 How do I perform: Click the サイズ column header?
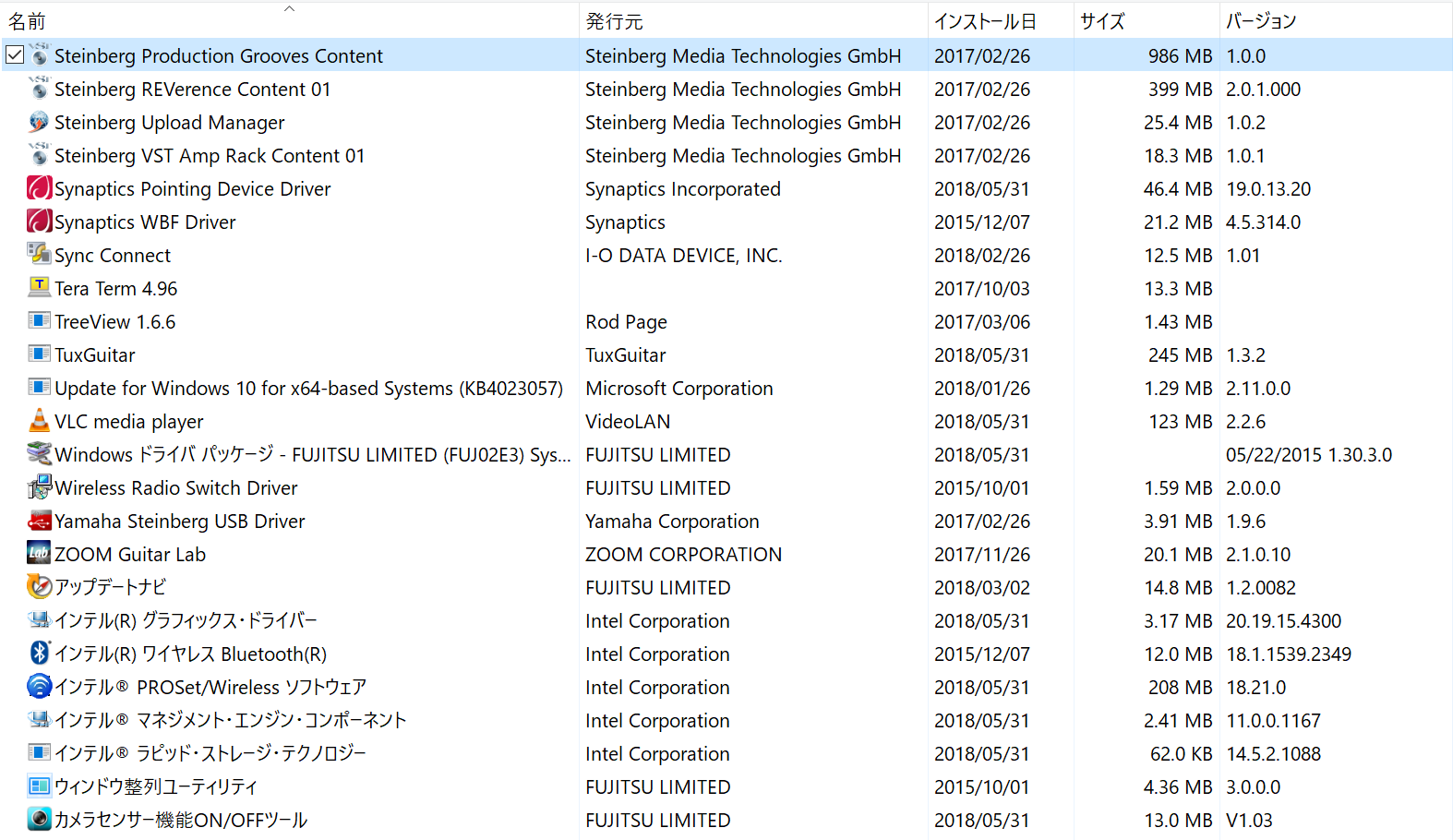point(1102,21)
